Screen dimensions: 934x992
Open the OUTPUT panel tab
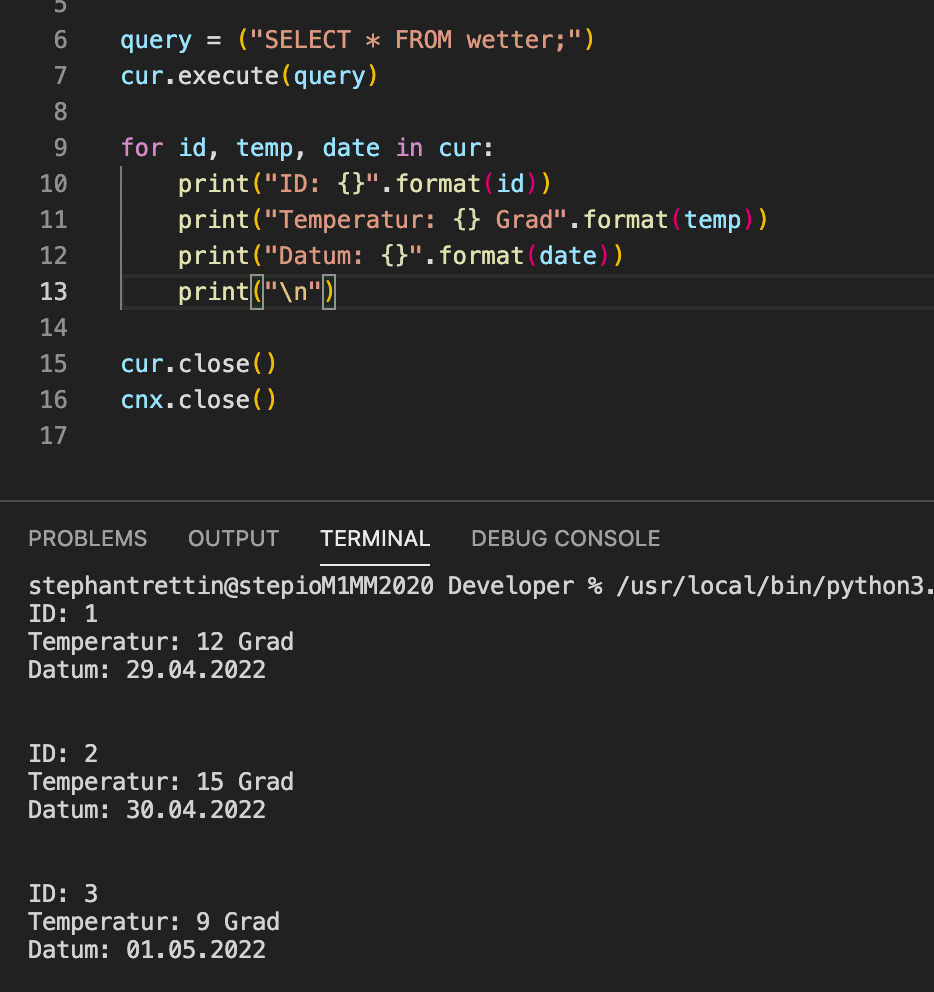(233, 538)
